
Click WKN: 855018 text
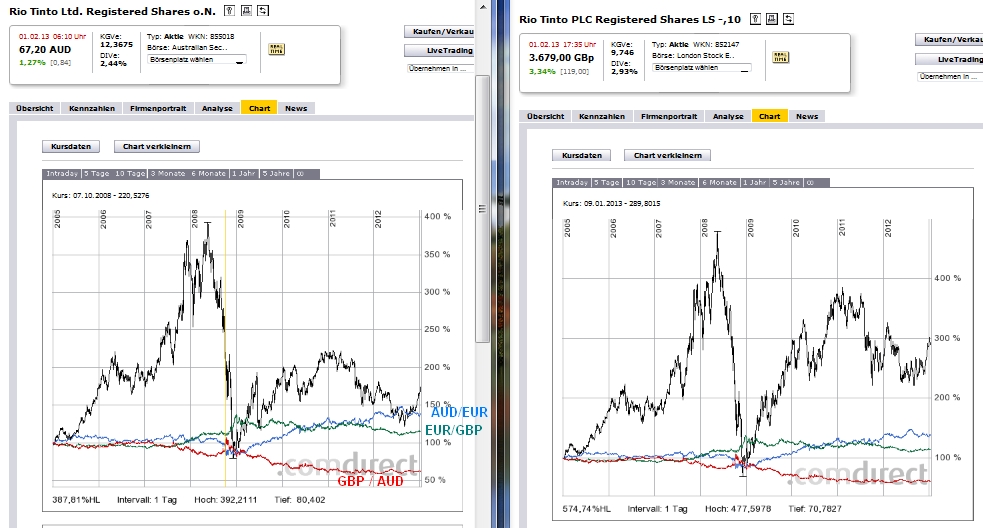pyautogui.click(x=211, y=37)
